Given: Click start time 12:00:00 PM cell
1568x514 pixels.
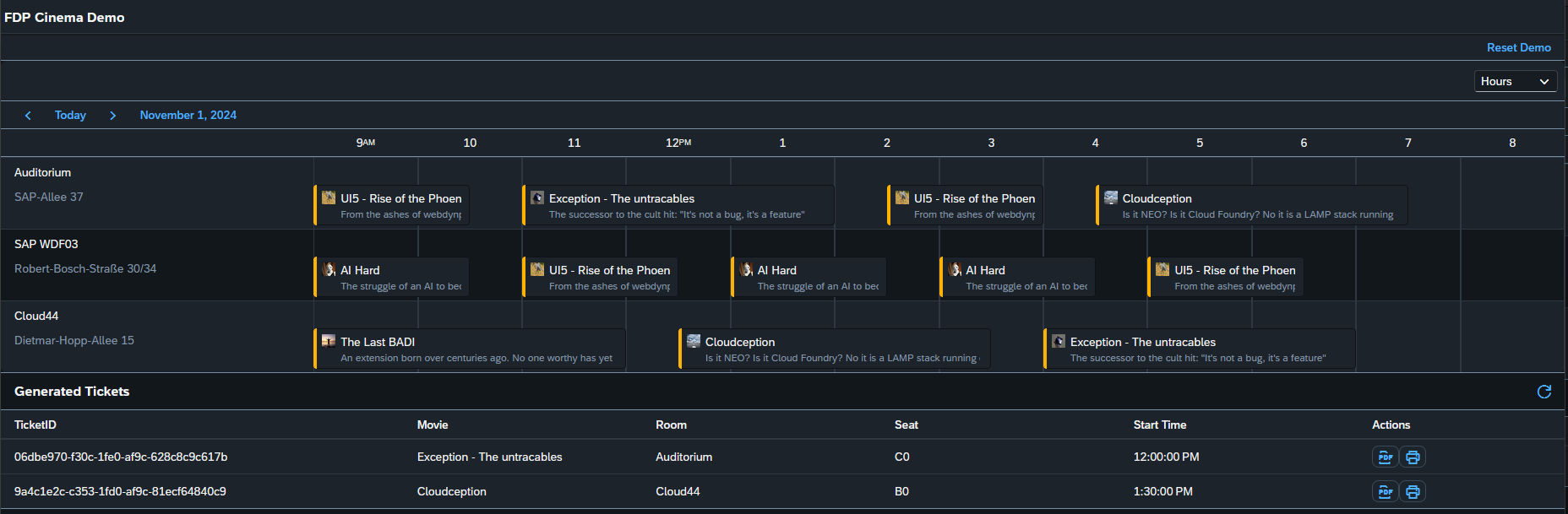Looking at the screenshot, I should pos(1167,457).
